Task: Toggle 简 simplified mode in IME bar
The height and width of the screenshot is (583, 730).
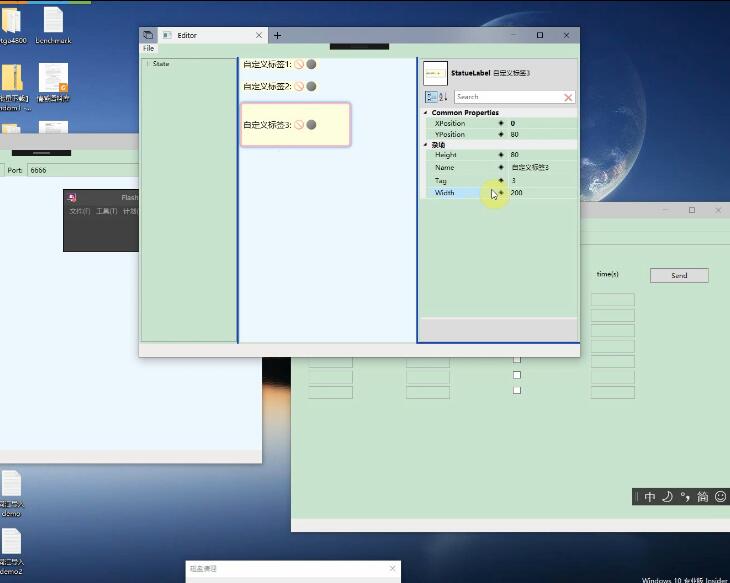Action: 703,497
